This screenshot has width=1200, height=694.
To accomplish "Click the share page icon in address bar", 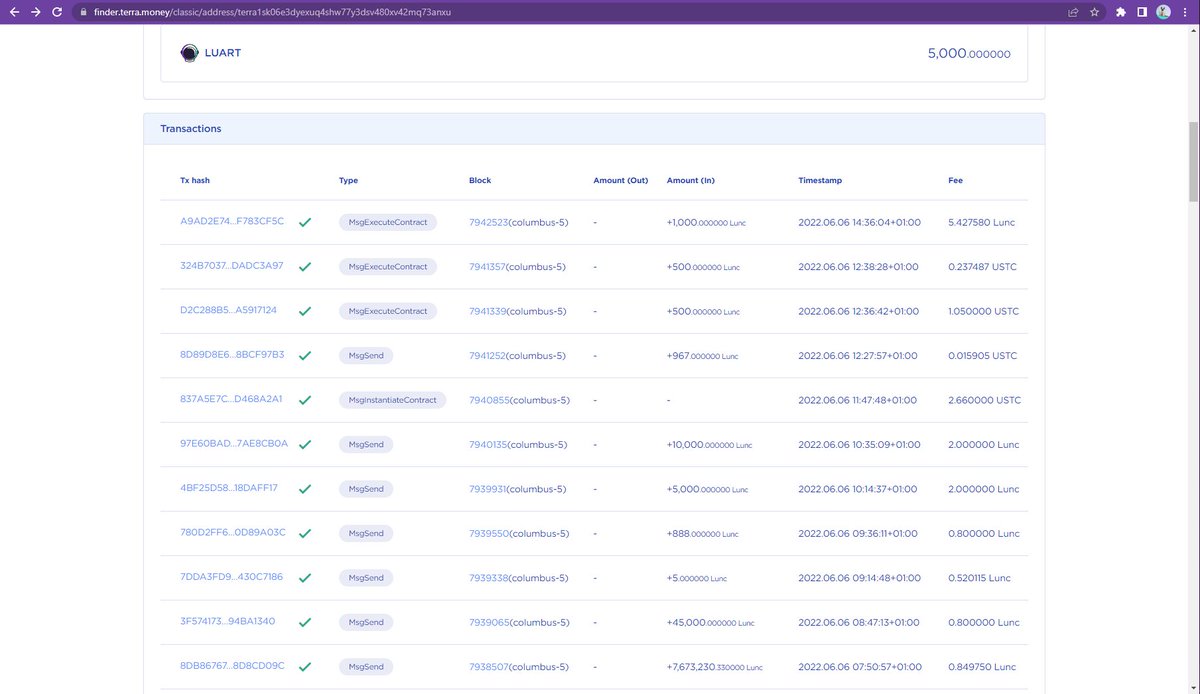I will coord(1073,12).
